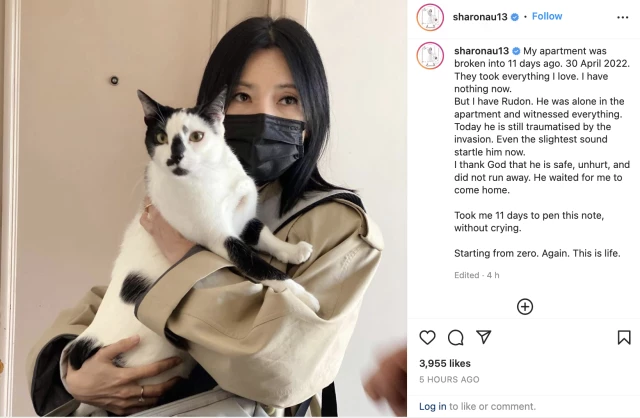Open sharonau13 profile picture in header

(430, 17)
